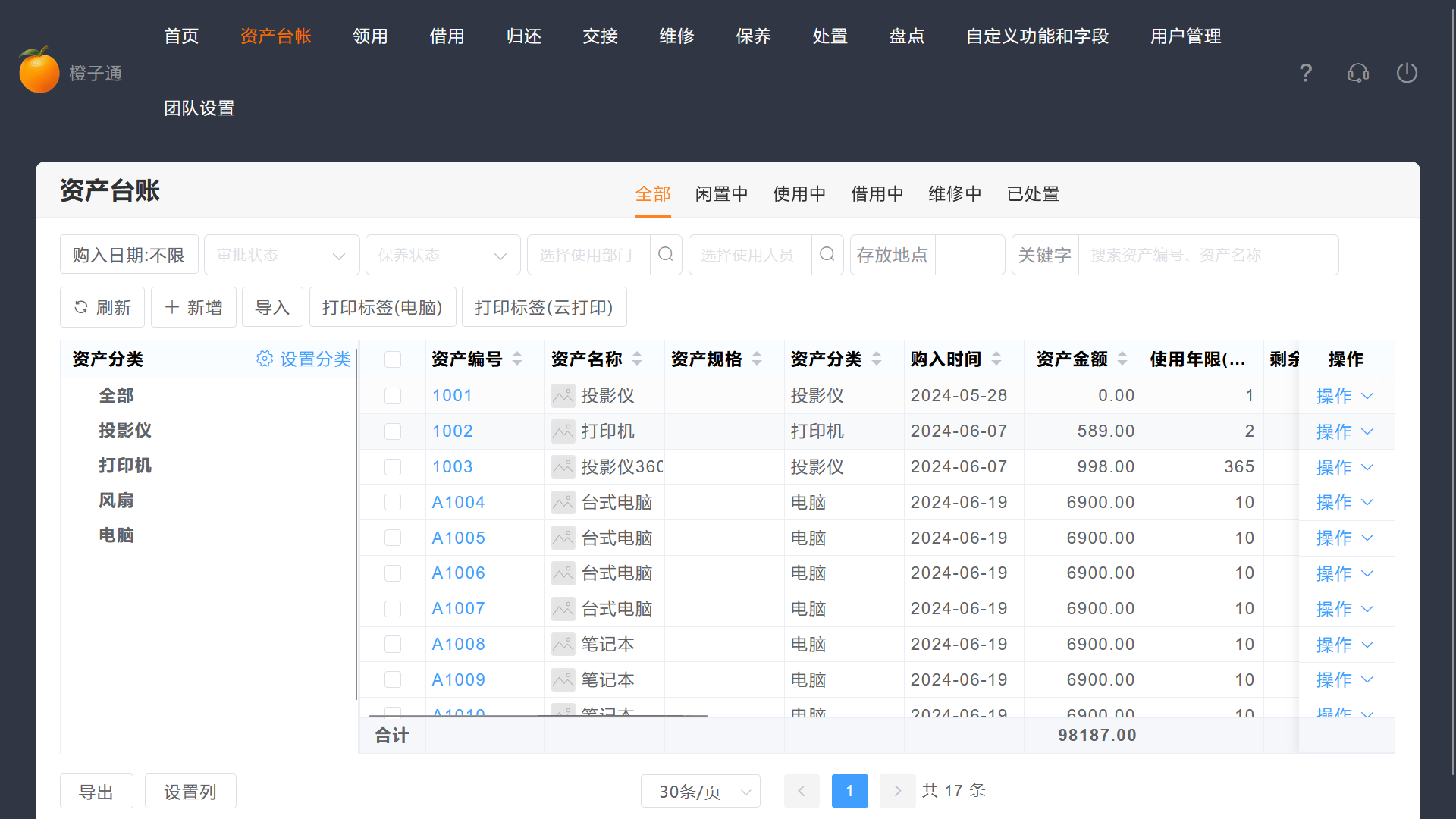
Task: Check the checkbox for asset A1004
Action: click(x=392, y=502)
